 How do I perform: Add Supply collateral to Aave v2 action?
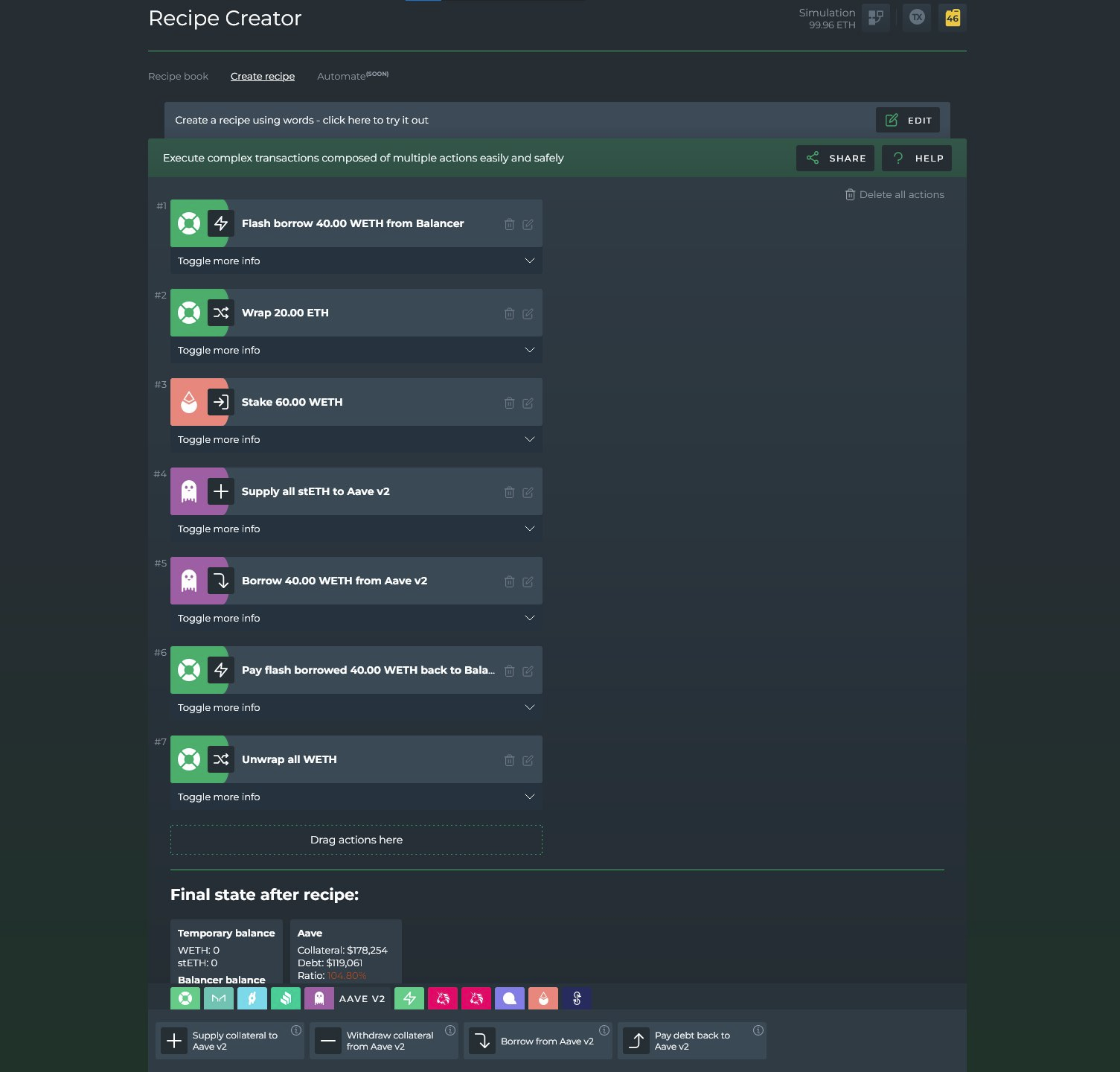230,1041
